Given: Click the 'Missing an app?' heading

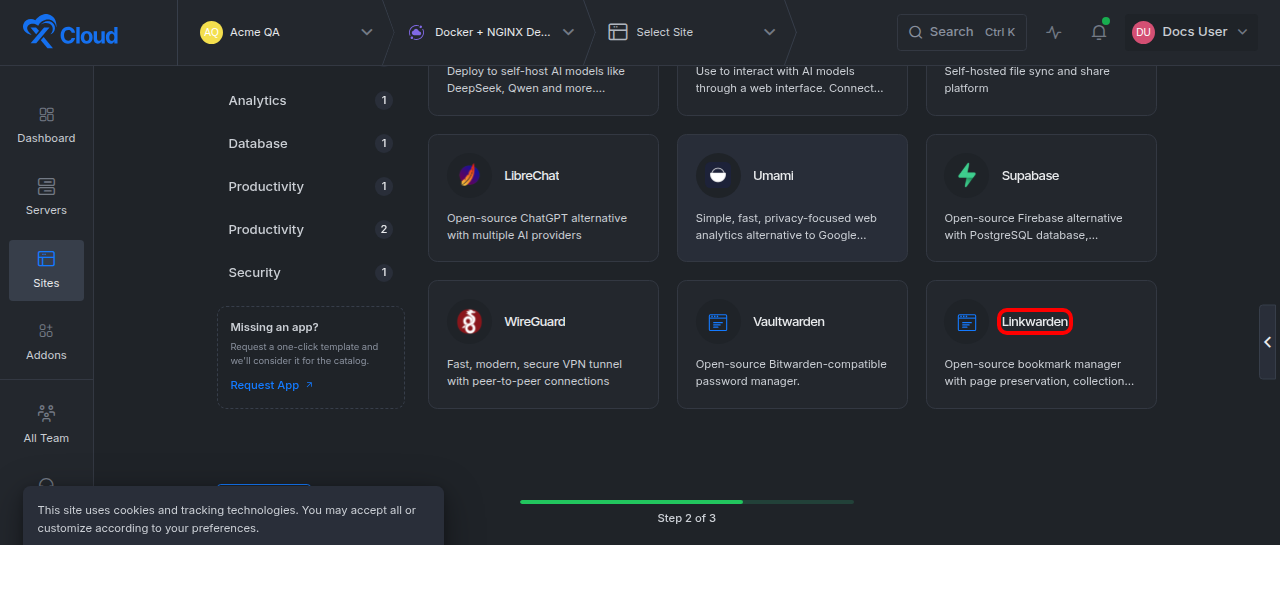Looking at the screenshot, I should point(275,327).
